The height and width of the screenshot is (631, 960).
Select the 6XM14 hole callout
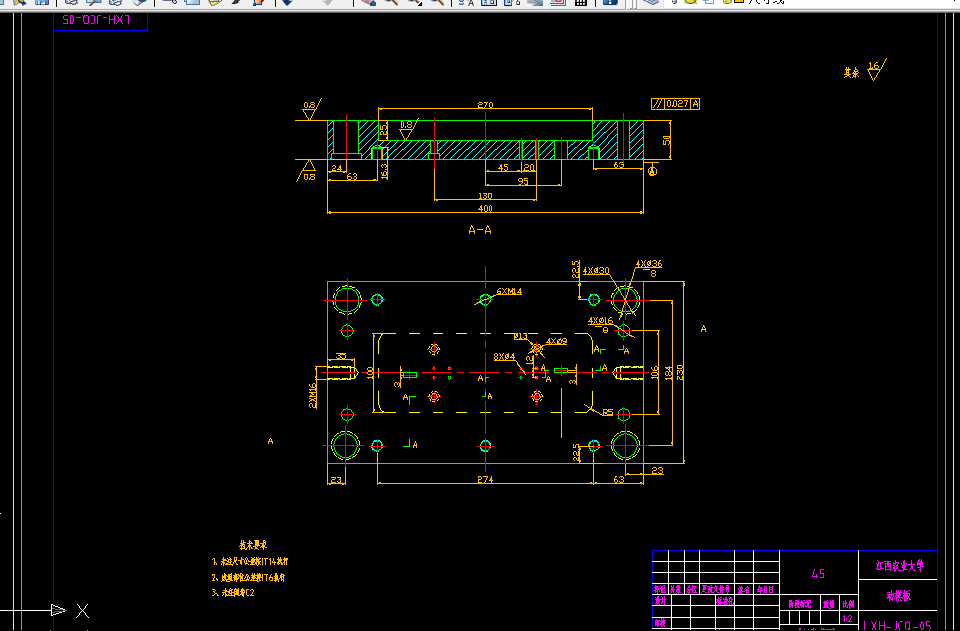tap(509, 291)
